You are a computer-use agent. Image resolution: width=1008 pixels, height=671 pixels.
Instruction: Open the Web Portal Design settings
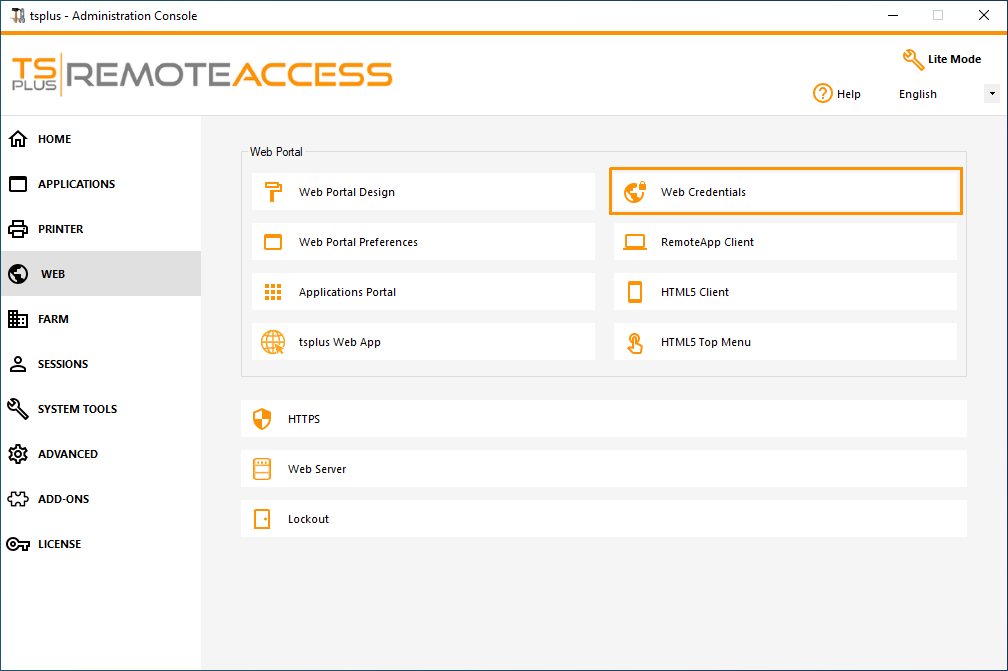(422, 191)
